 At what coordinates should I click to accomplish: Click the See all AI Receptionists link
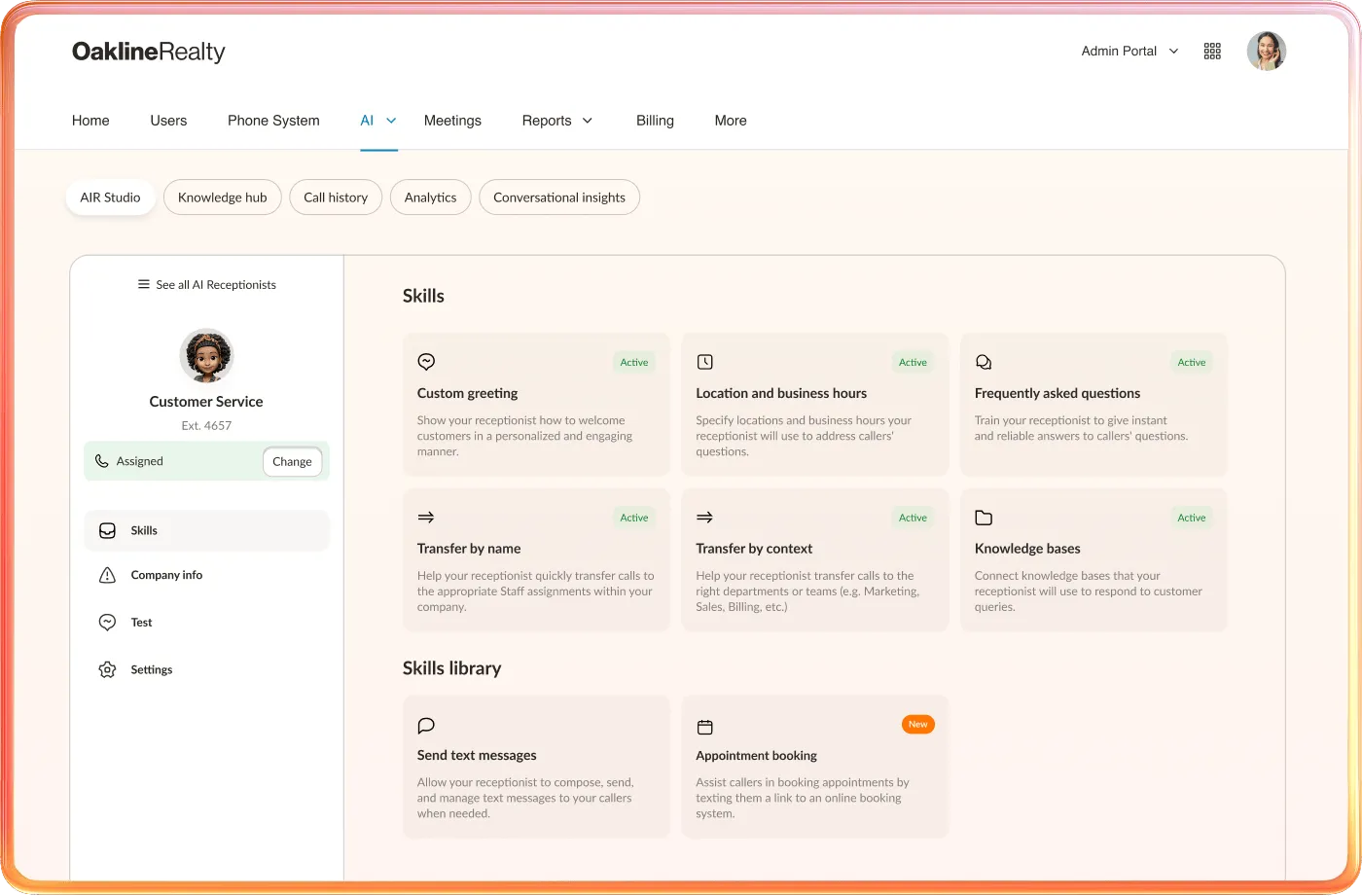206,284
